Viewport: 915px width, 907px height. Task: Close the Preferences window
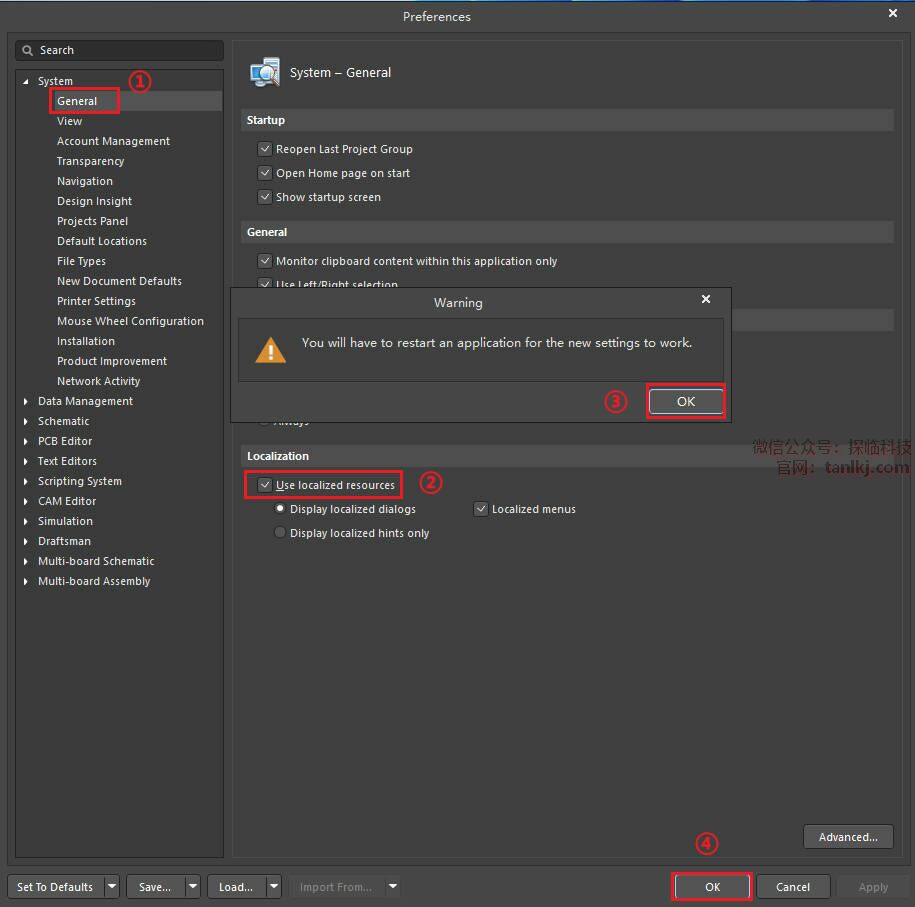click(x=892, y=13)
